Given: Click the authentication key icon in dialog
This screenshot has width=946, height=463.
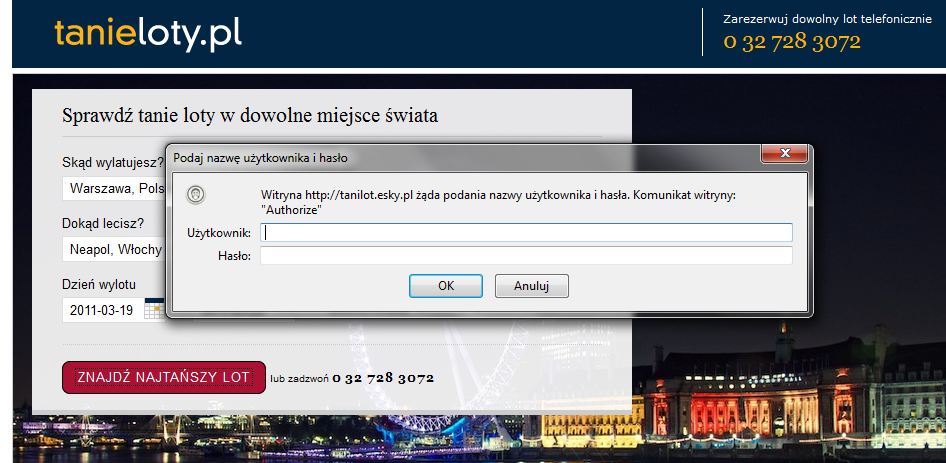Looking at the screenshot, I should click(197, 194).
